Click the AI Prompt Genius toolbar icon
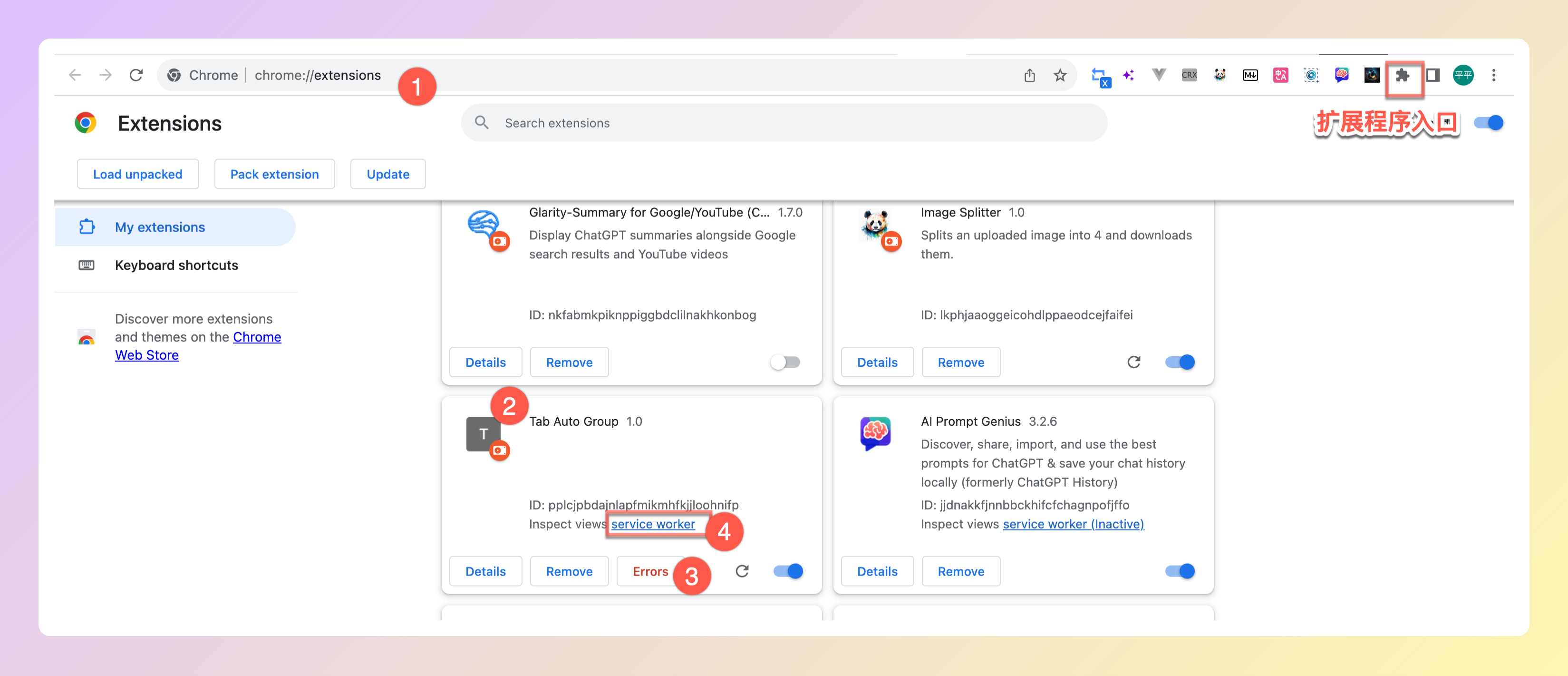The image size is (1568, 676). click(x=1342, y=76)
